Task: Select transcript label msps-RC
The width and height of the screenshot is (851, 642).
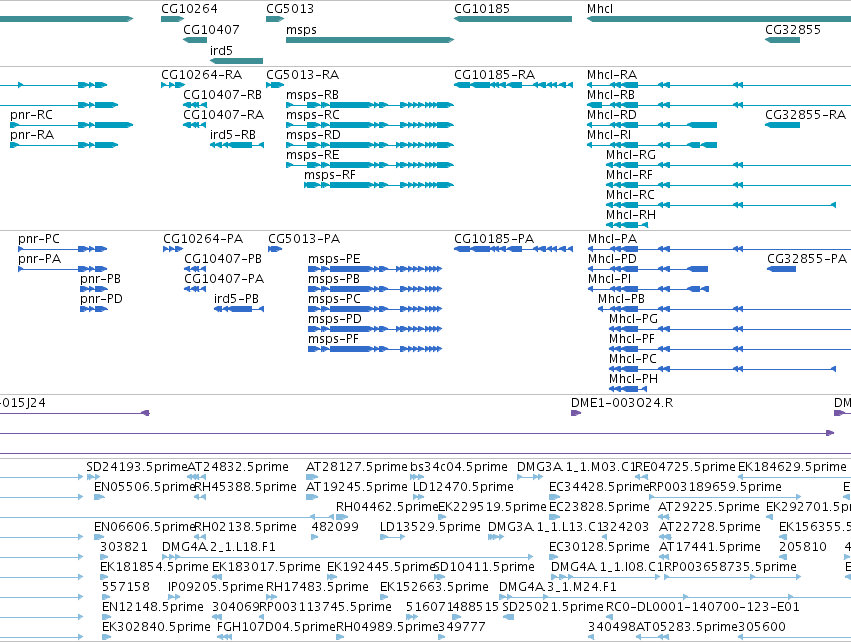Action: [x=313, y=115]
